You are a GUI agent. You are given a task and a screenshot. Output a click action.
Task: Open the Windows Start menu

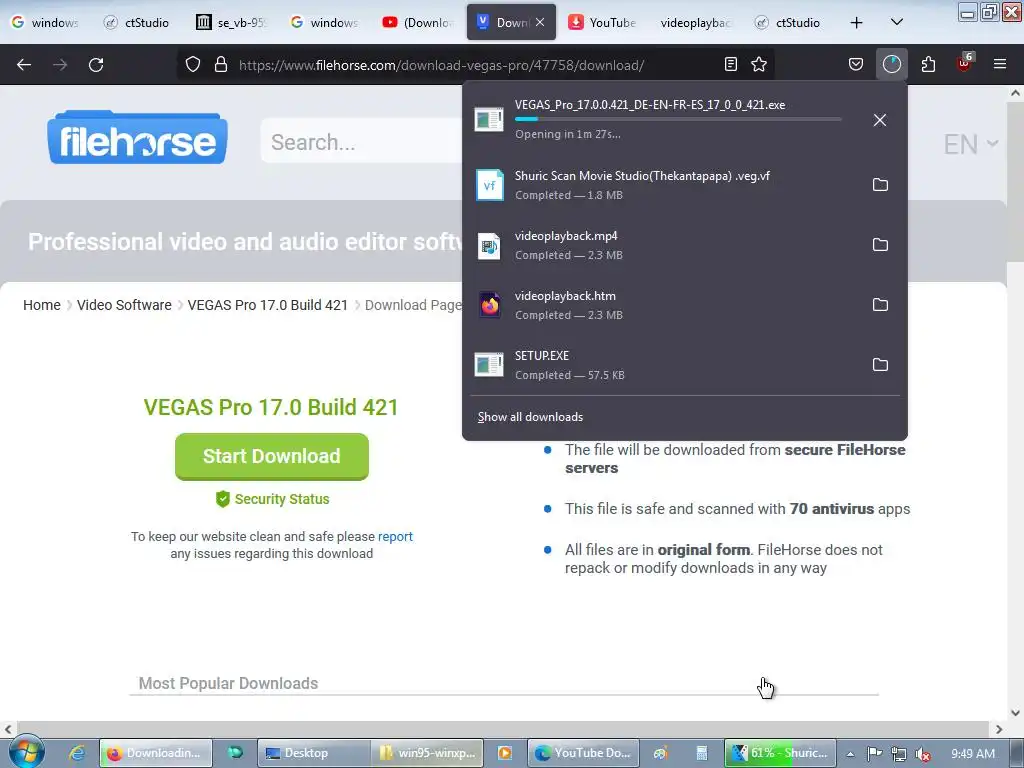click(x=26, y=752)
